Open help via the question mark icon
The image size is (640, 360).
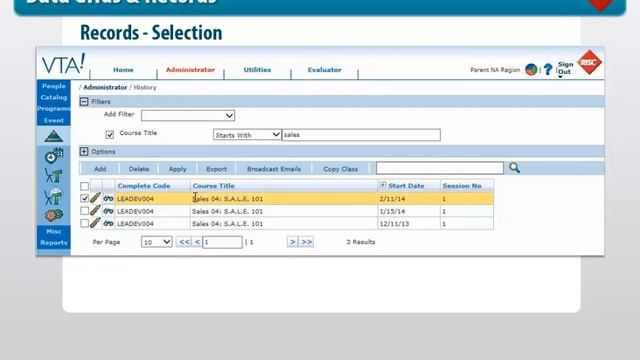pyautogui.click(x=548, y=69)
